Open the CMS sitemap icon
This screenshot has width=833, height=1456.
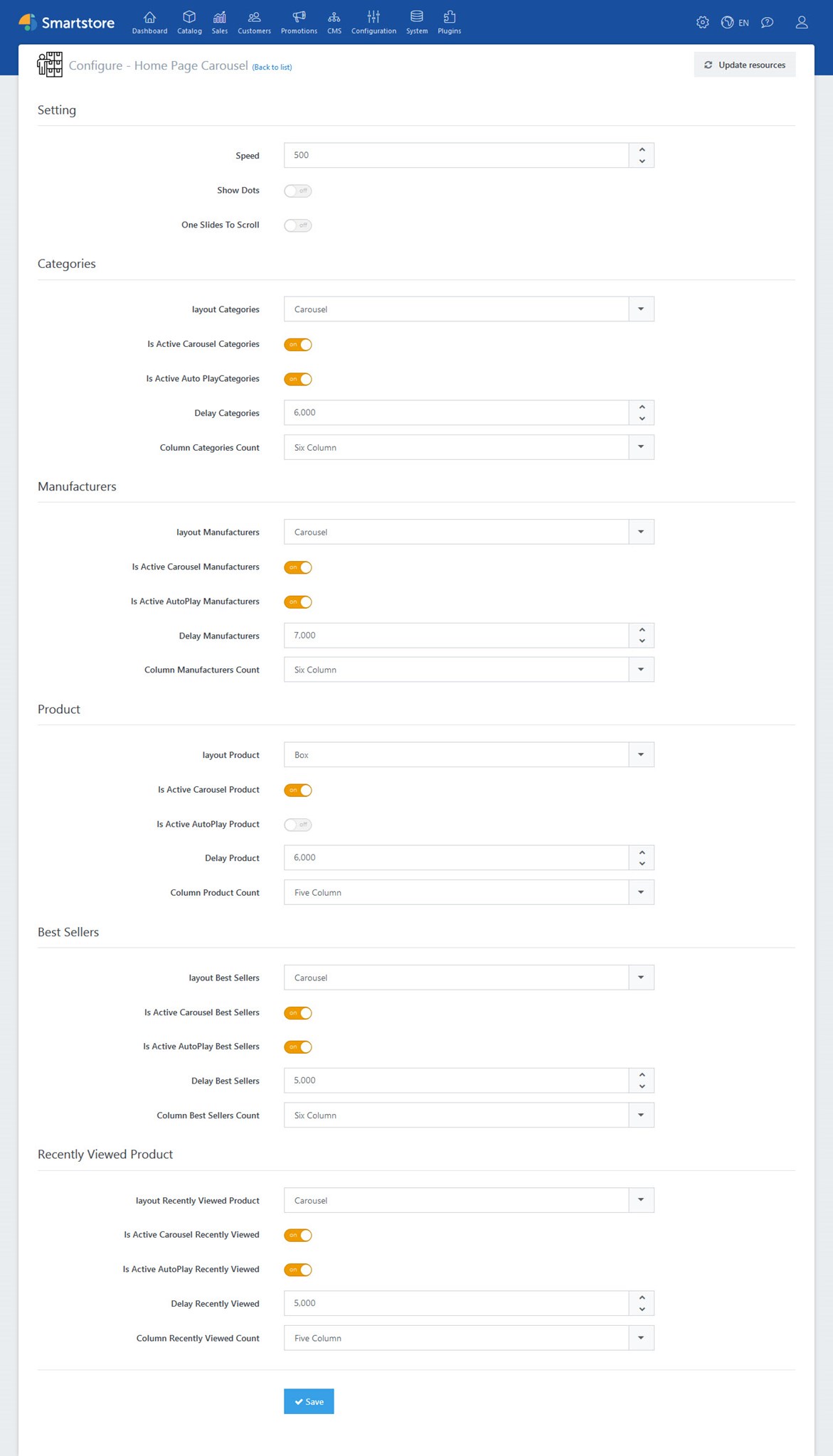(334, 18)
